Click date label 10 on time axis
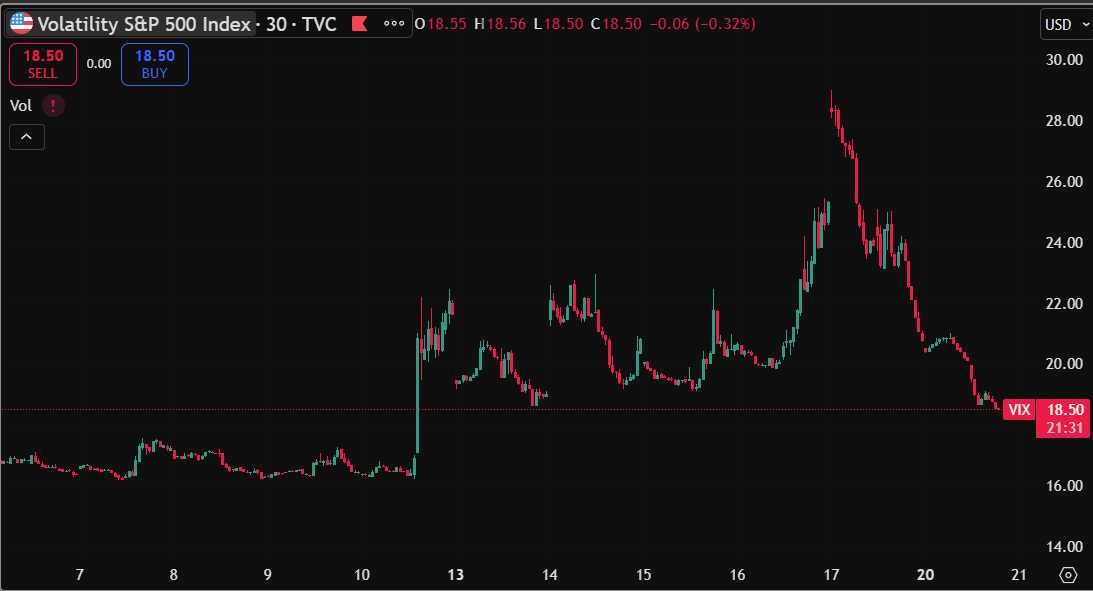Image resolution: width=1093 pixels, height=591 pixels. point(362,575)
